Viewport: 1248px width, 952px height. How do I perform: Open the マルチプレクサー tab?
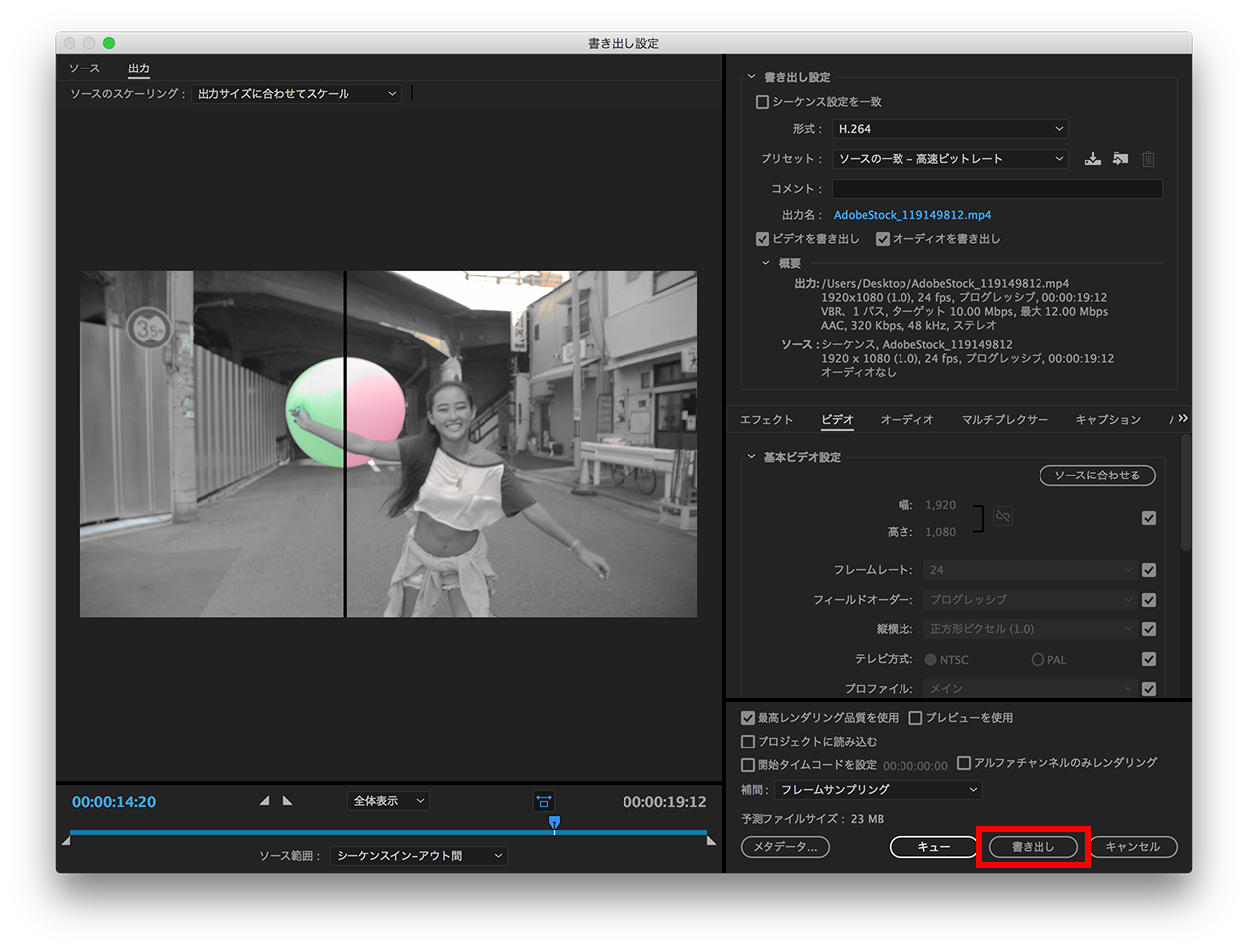[1005, 420]
